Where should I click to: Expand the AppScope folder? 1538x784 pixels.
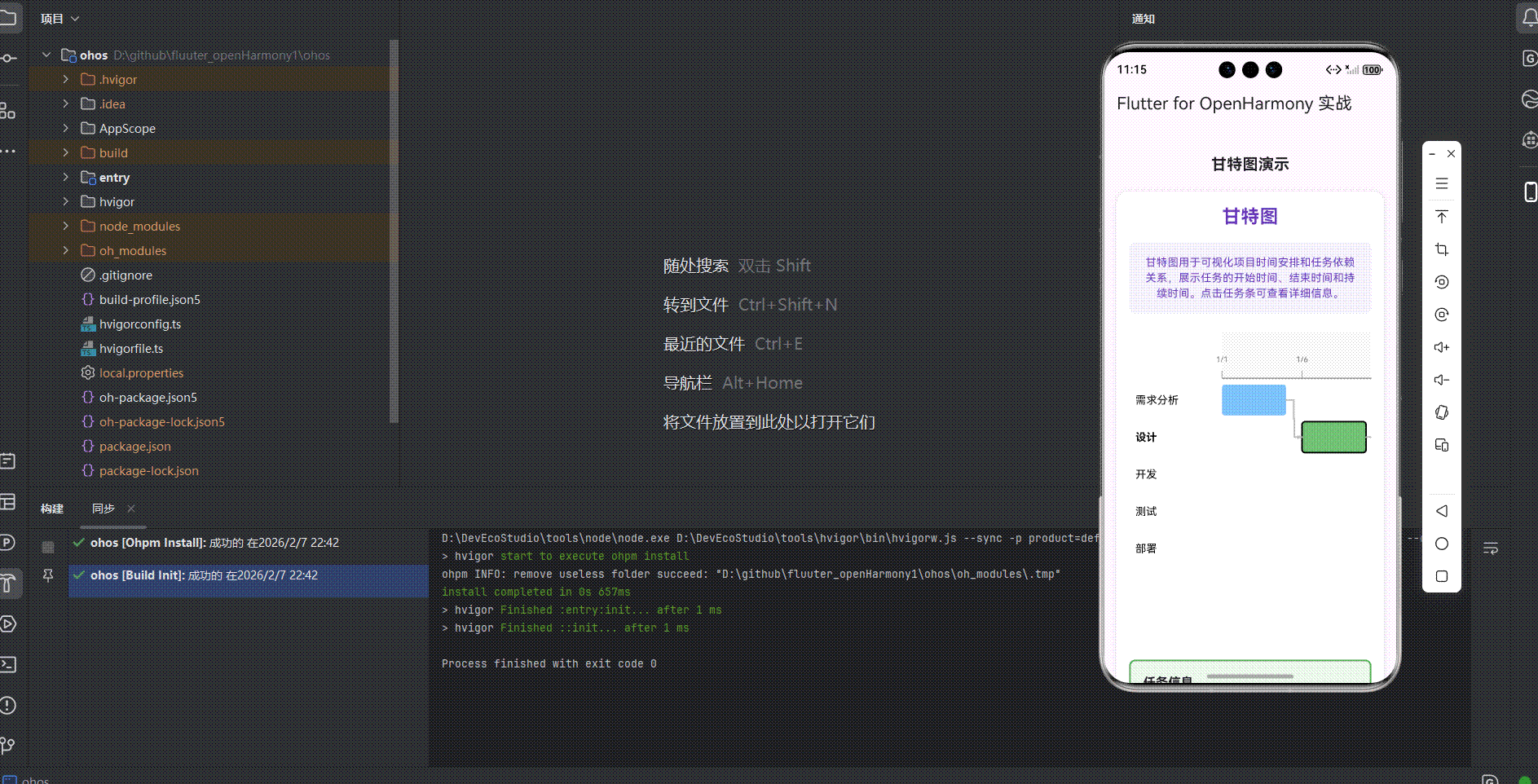coord(66,128)
